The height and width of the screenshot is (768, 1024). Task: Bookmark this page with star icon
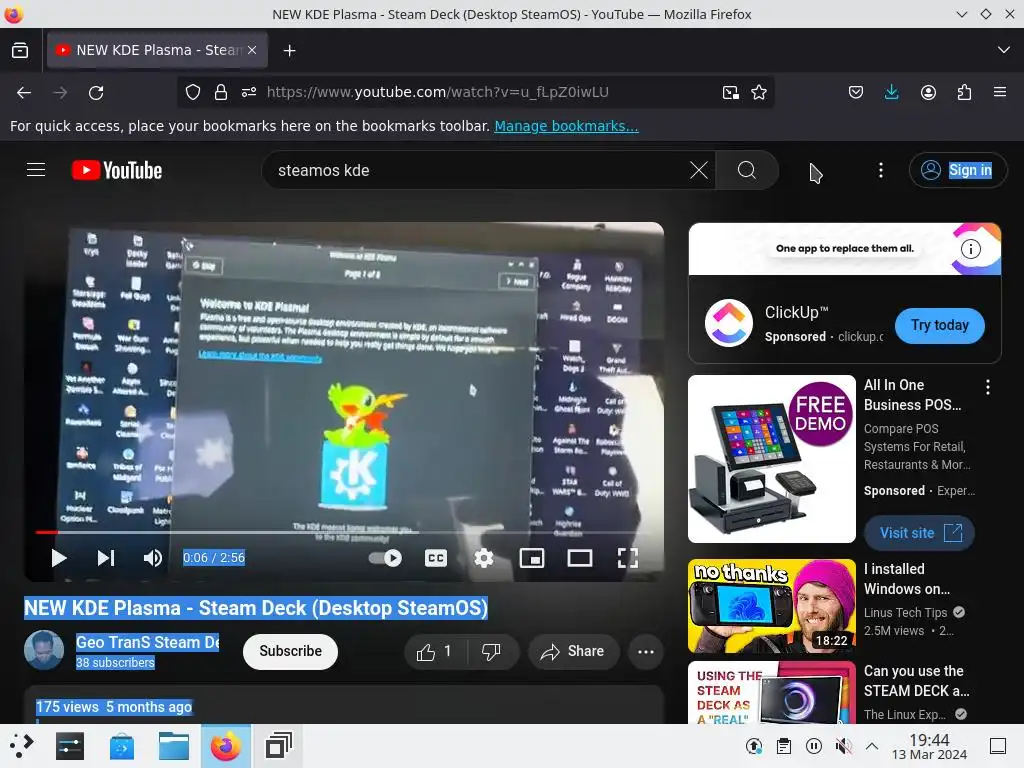coord(759,92)
